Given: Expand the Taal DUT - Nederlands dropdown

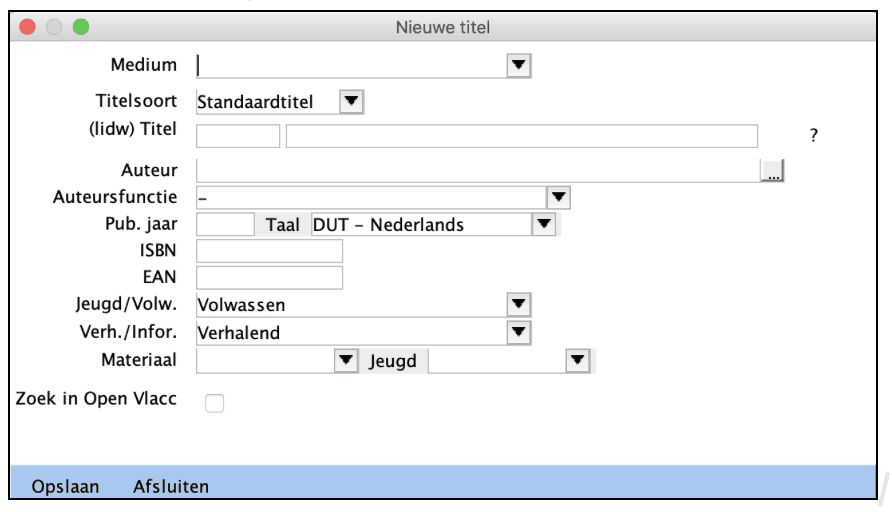Looking at the screenshot, I should 543,225.
